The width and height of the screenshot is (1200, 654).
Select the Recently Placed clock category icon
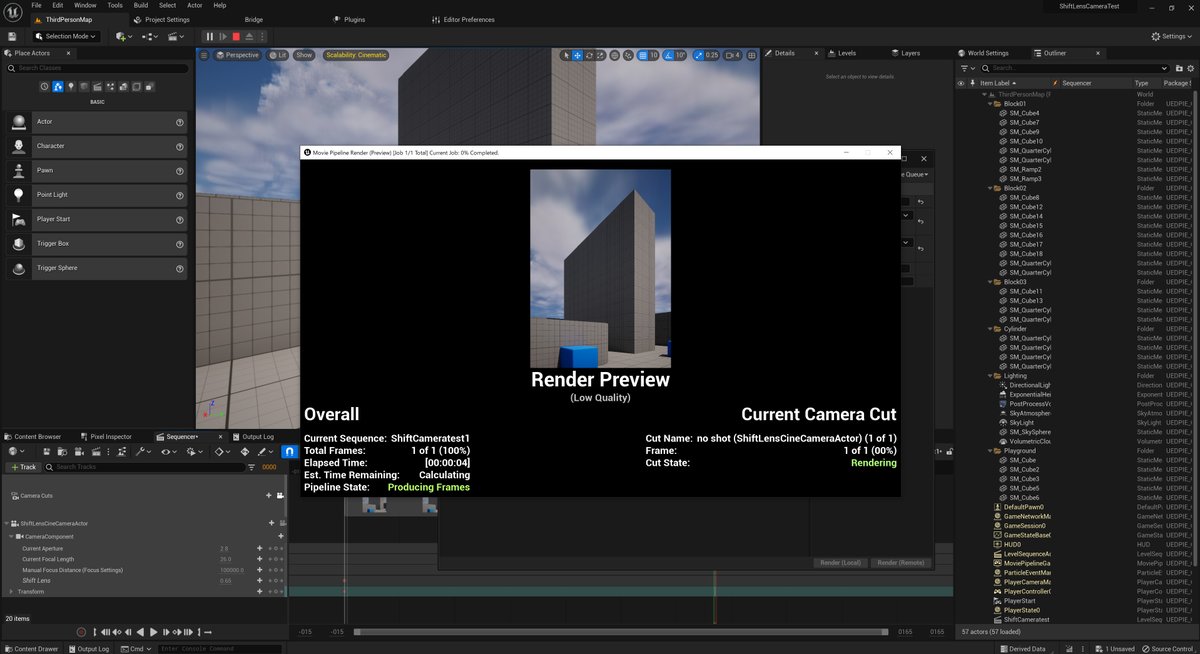pos(45,87)
